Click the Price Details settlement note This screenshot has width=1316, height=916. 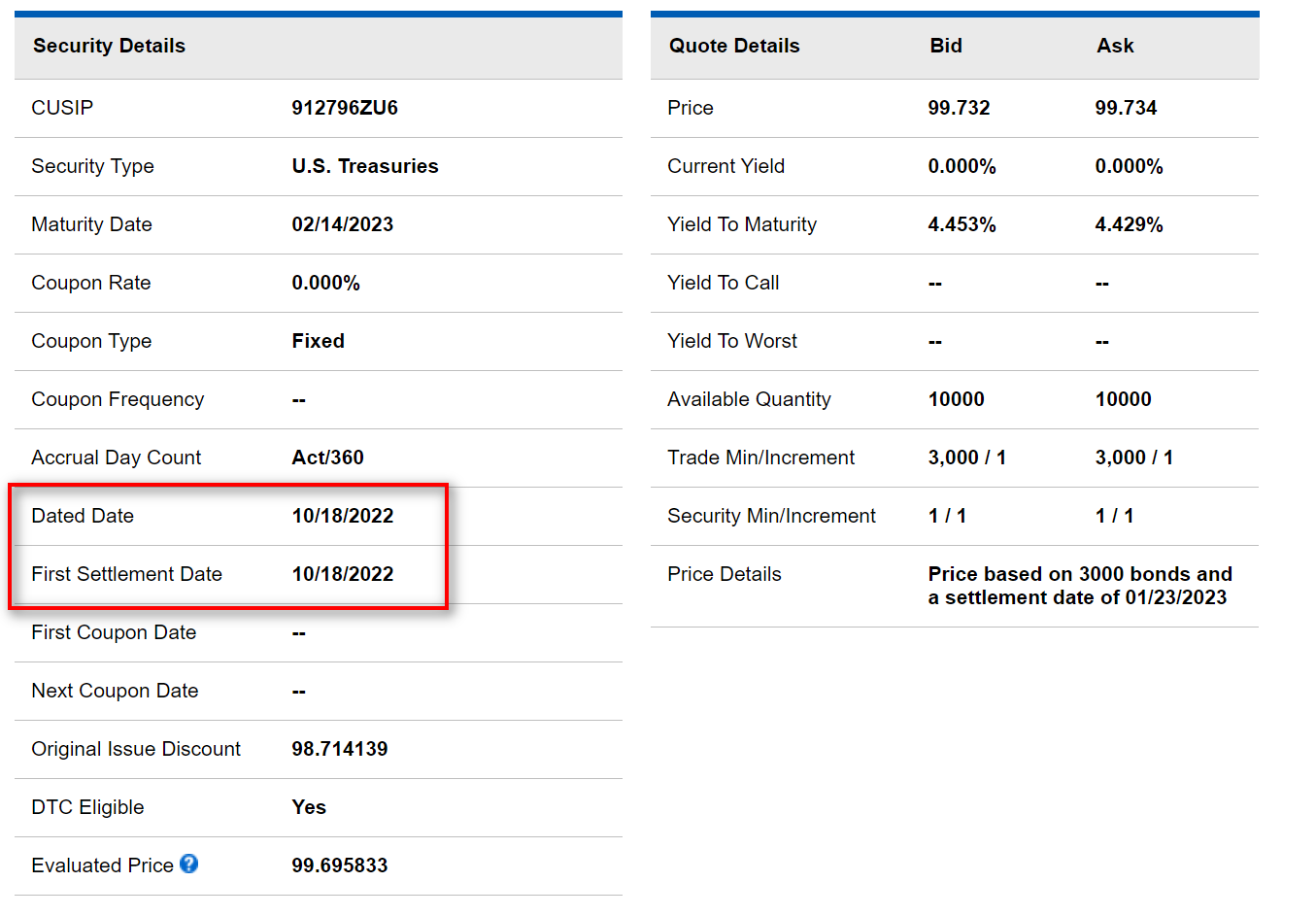tap(1080, 585)
